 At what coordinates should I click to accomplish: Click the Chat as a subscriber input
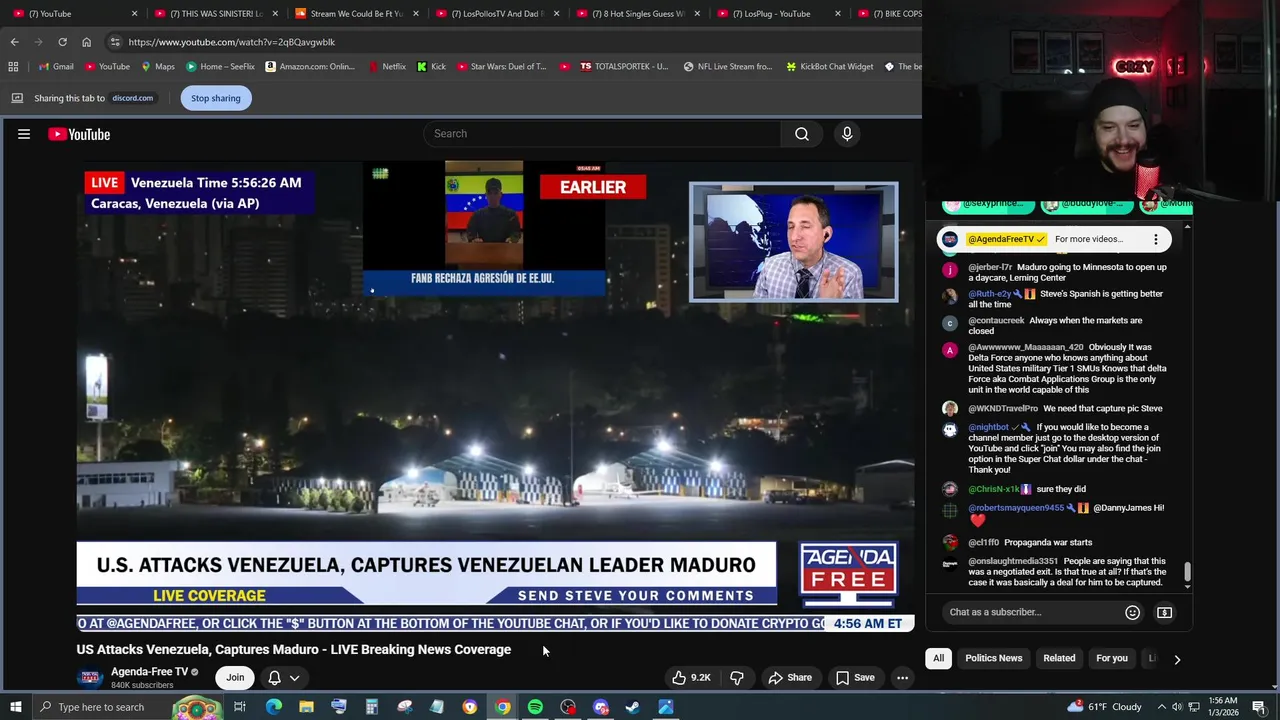tap(1033, 612)
